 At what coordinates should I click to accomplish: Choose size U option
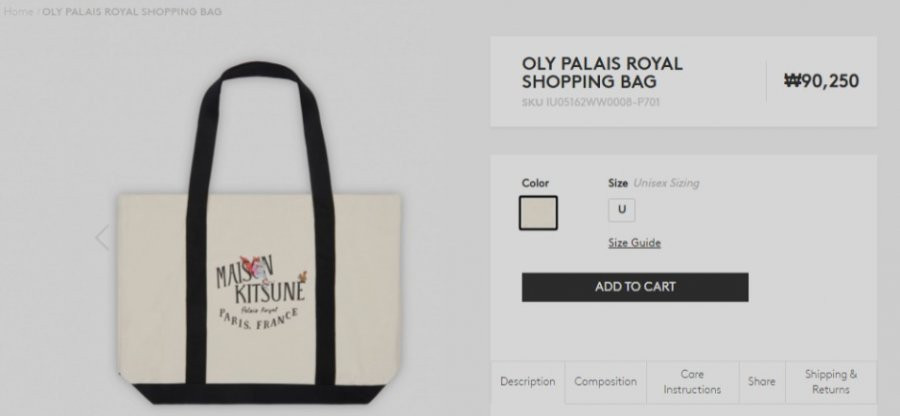click(x=622, y=210)
